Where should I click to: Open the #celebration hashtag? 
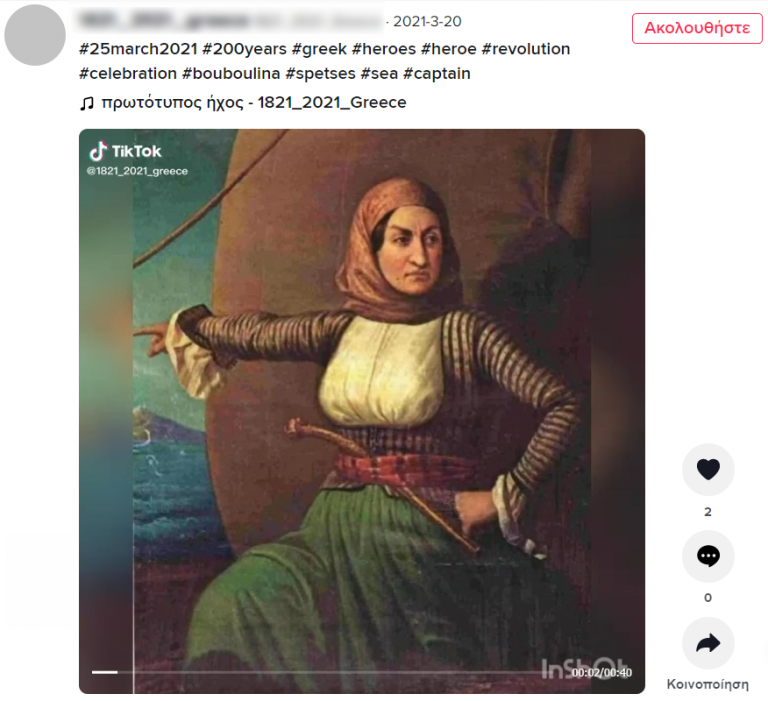(x=128, y=73)
